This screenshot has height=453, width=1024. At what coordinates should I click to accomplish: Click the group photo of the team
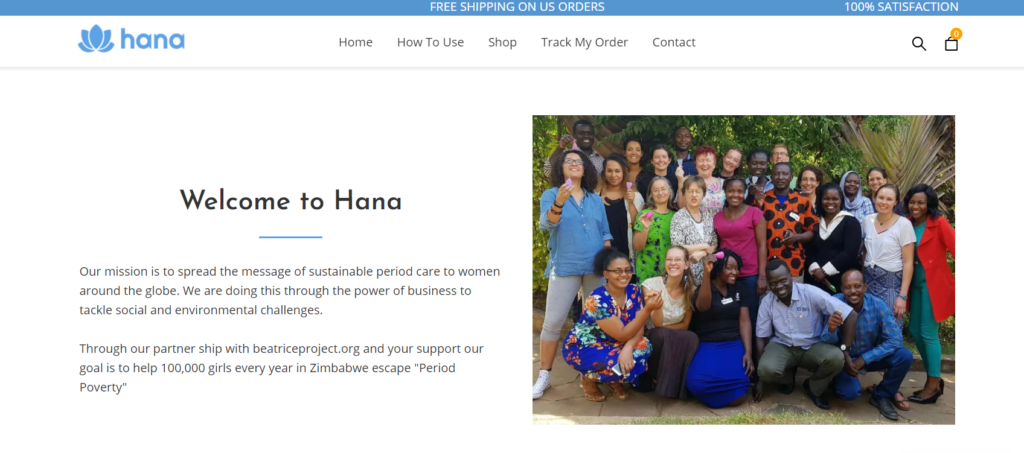tap(743, 270)
